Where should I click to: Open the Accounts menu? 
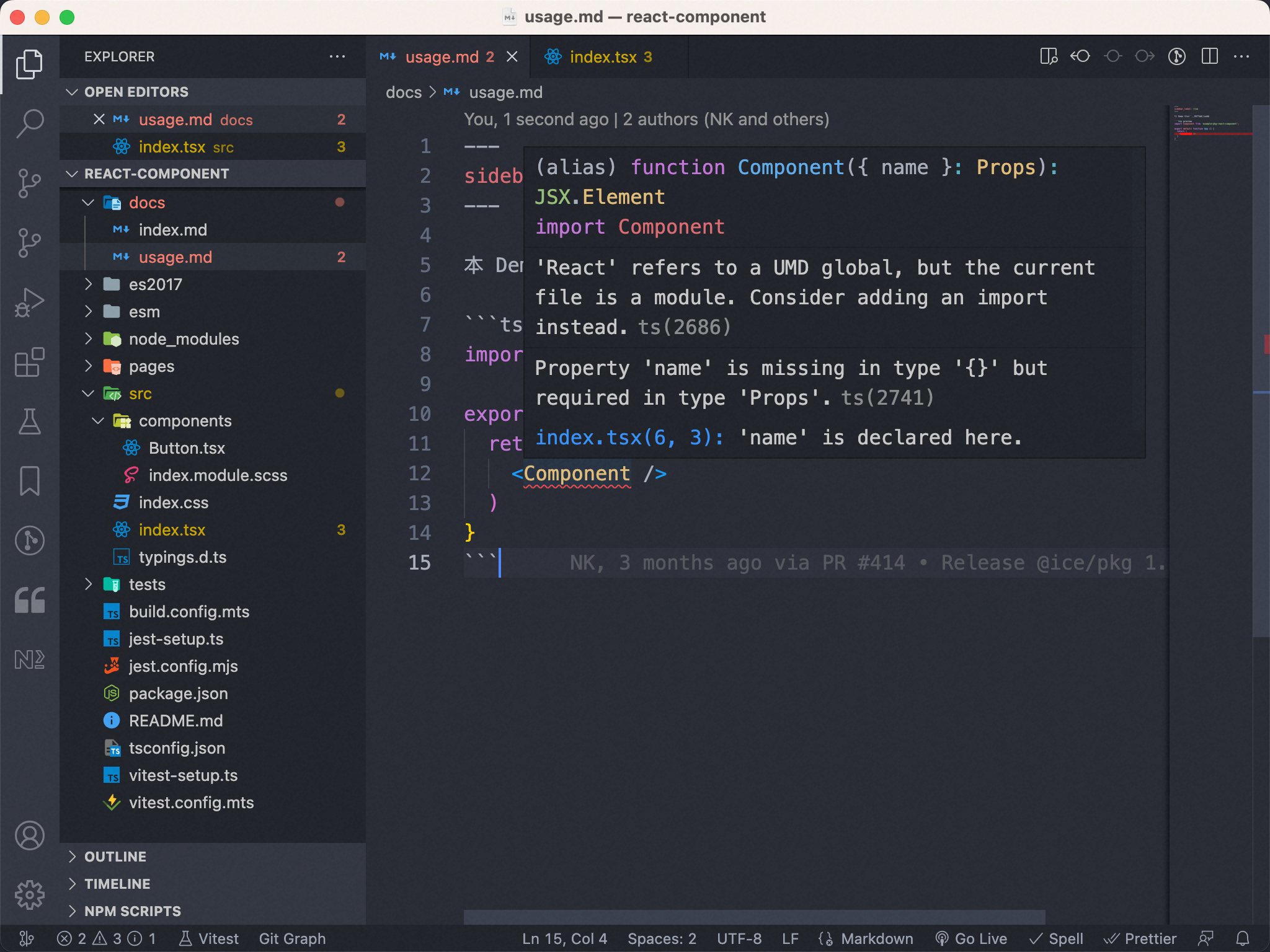point(29,835)
